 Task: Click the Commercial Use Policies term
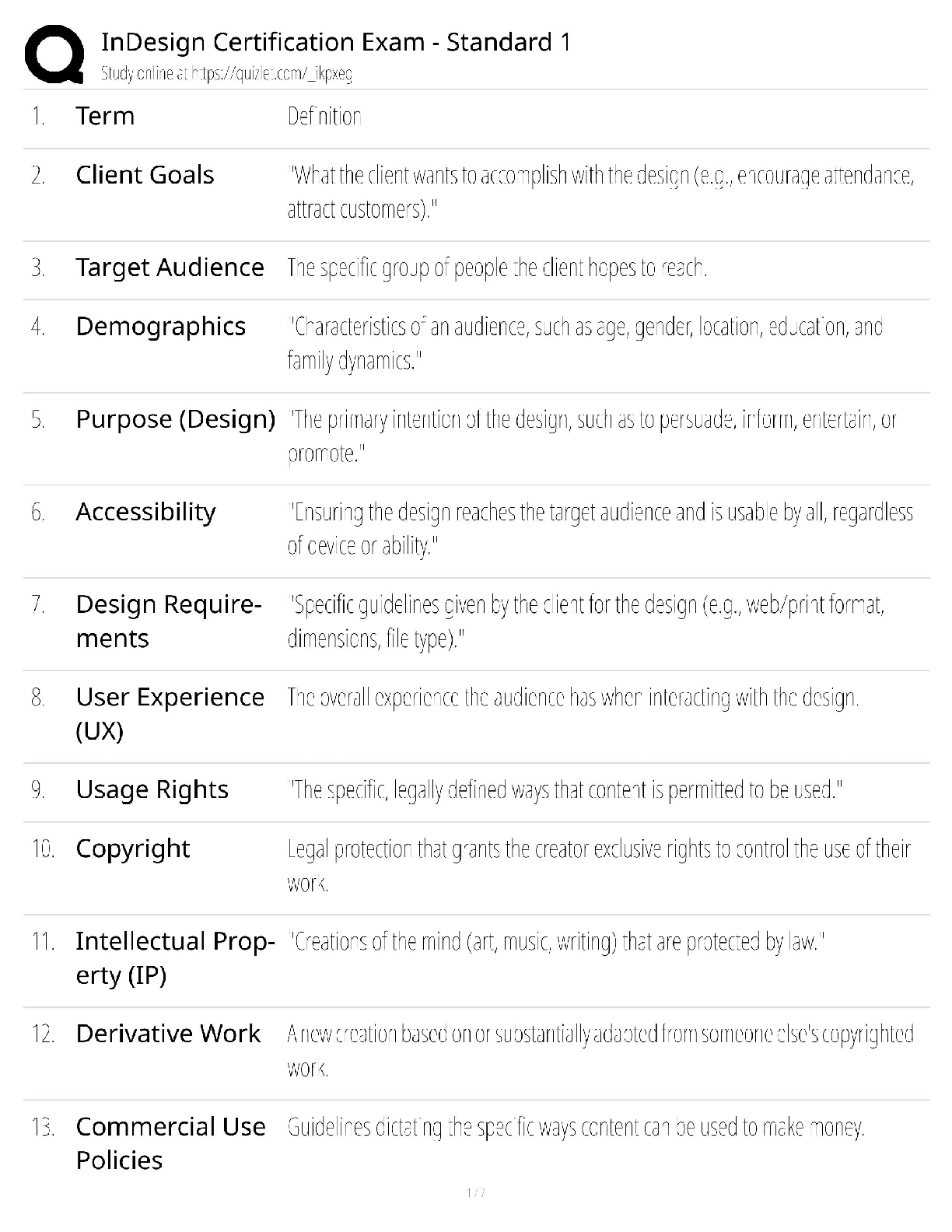click(x=170, y=1143)
